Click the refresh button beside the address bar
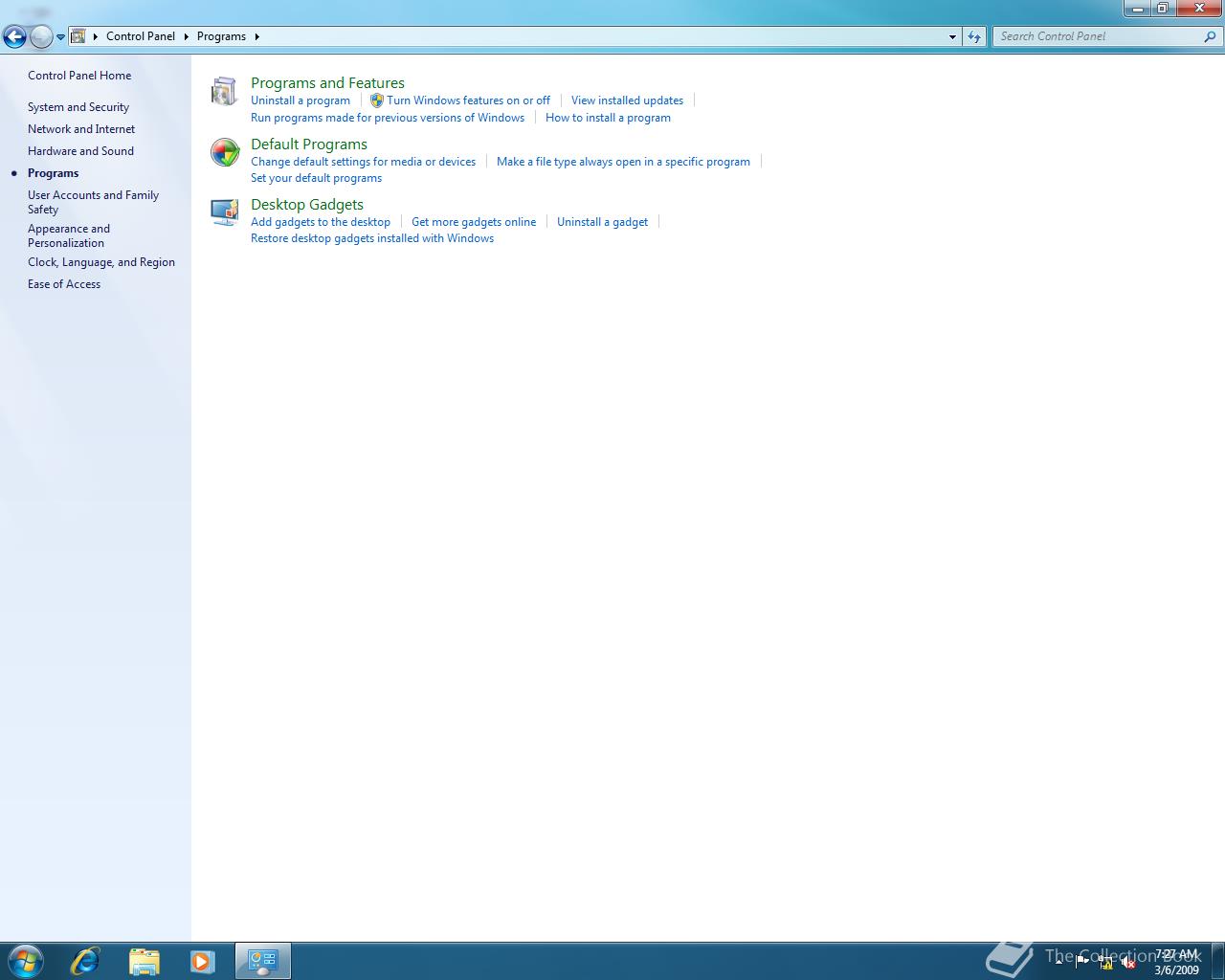 coord(974,35)
